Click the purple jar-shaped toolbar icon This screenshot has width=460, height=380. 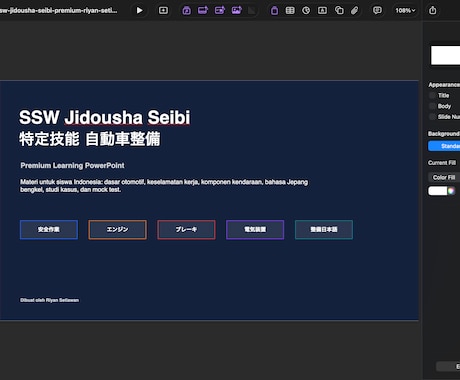(x=274, y=10)
